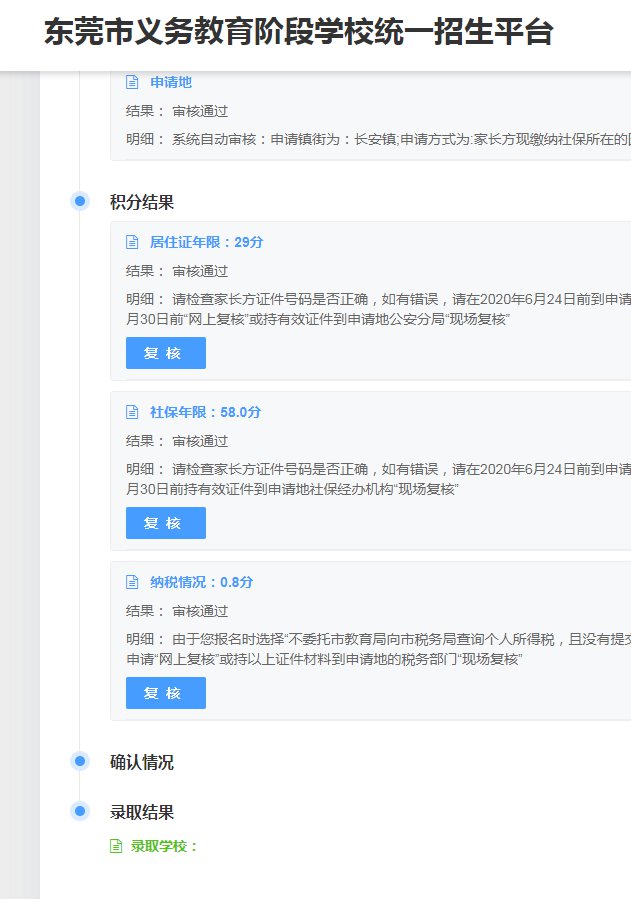Click the 居住证年限：29分 heading
Viewport: 631px width, 899px height.
206,242
